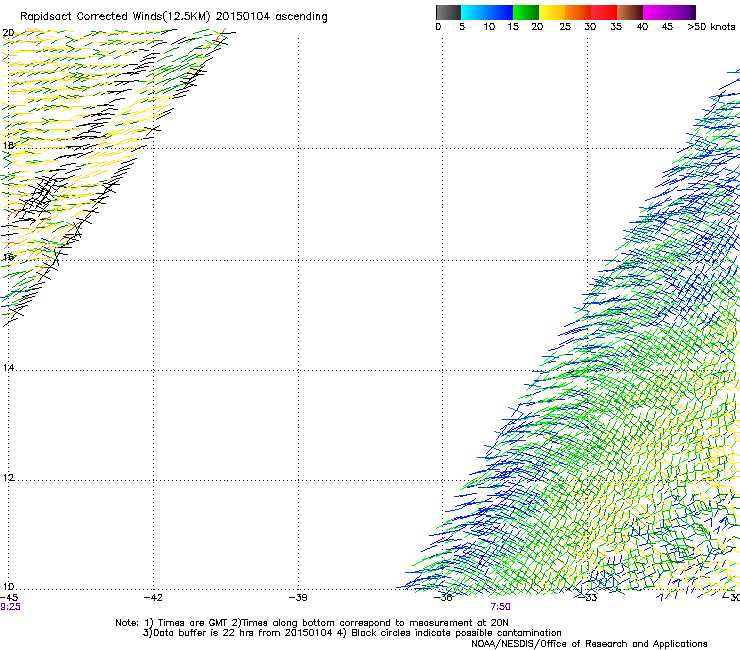The image size is (740, 650).
Task: Click the '>50 knots' legend label
Action: pos(711,27)
